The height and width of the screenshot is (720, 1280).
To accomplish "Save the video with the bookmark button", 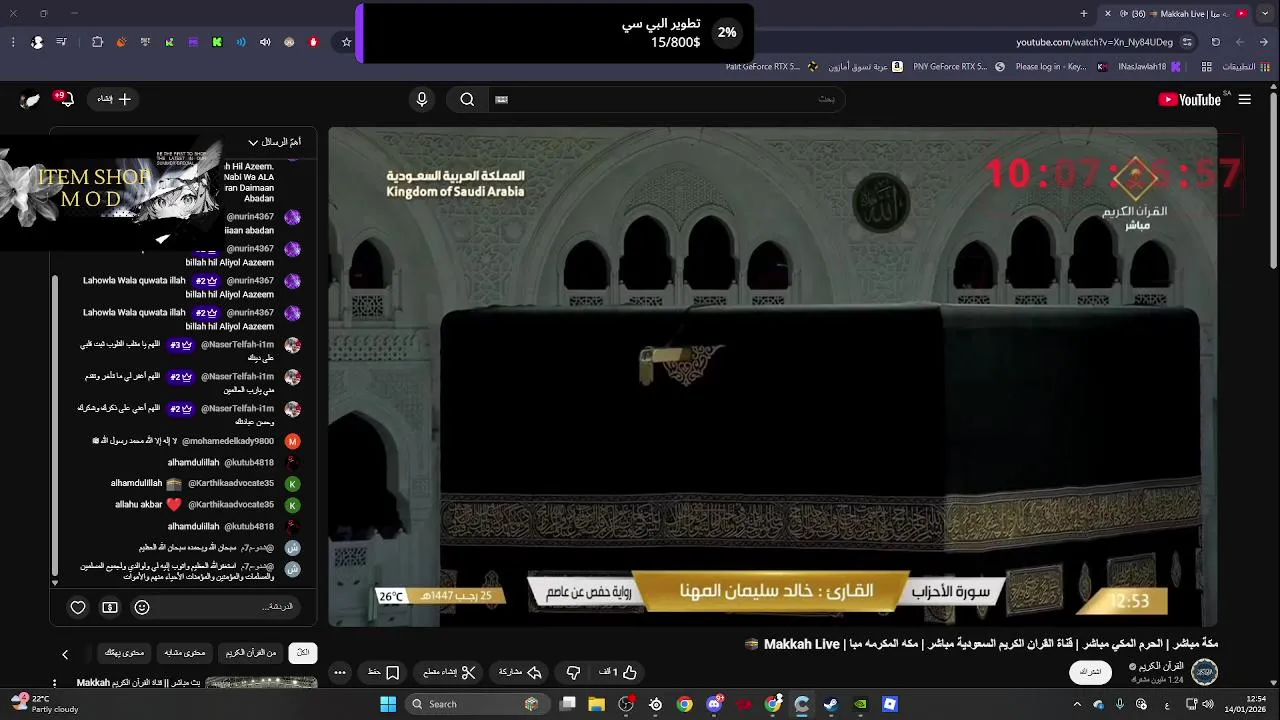I will pyautogui.click(x=384, y=672).
